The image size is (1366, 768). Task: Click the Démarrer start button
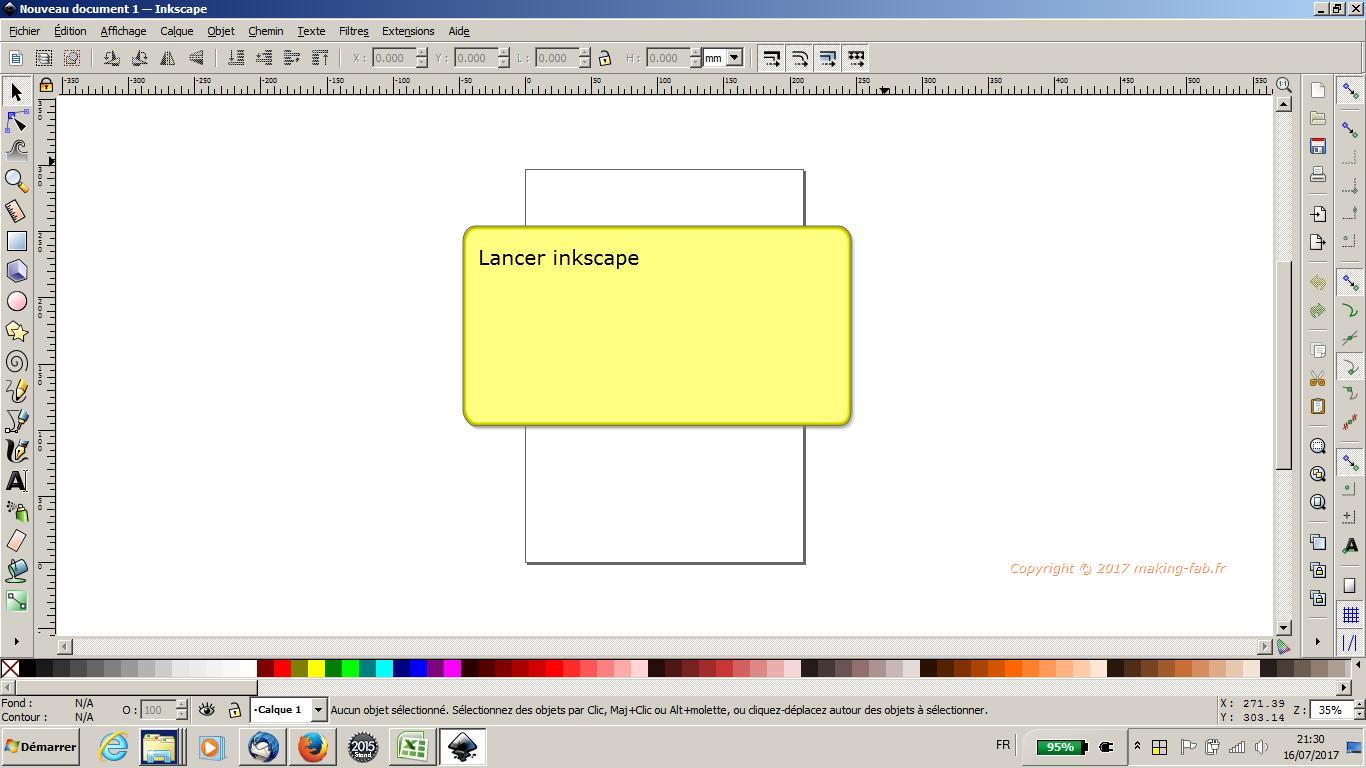(40, 747)
